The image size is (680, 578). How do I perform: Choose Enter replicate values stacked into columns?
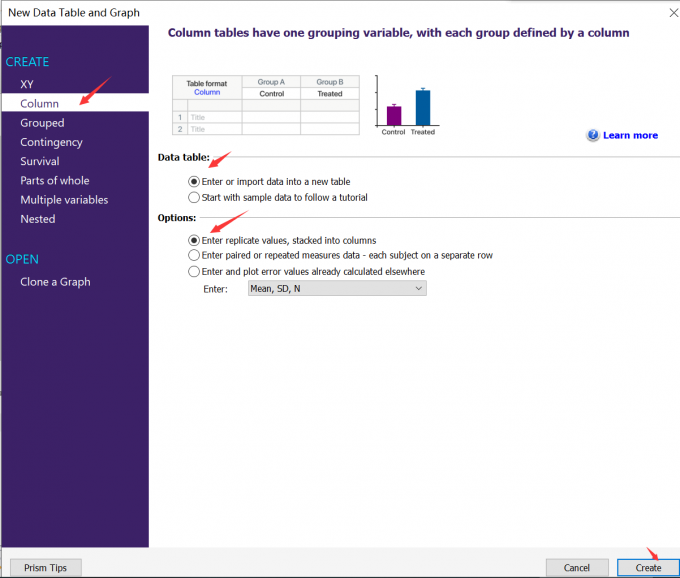282,240
